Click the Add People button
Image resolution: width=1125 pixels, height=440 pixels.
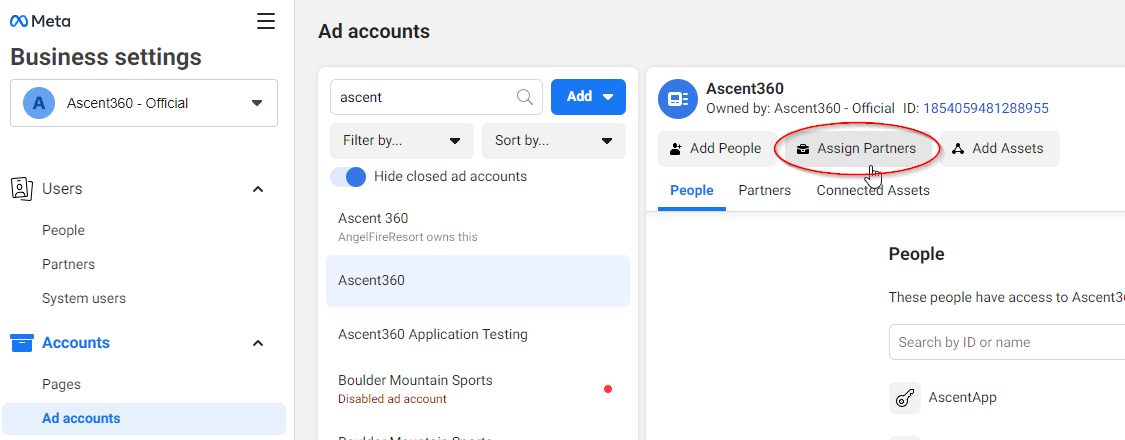pos(715,149)
